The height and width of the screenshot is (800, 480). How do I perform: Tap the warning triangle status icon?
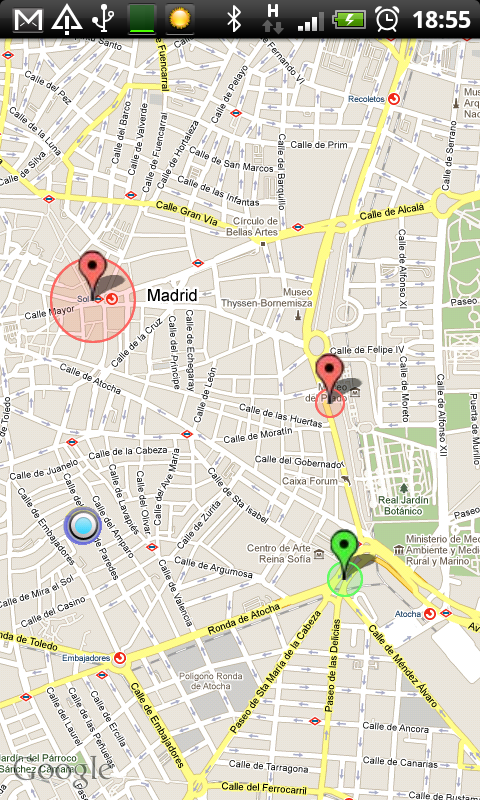tap(66, 19)
